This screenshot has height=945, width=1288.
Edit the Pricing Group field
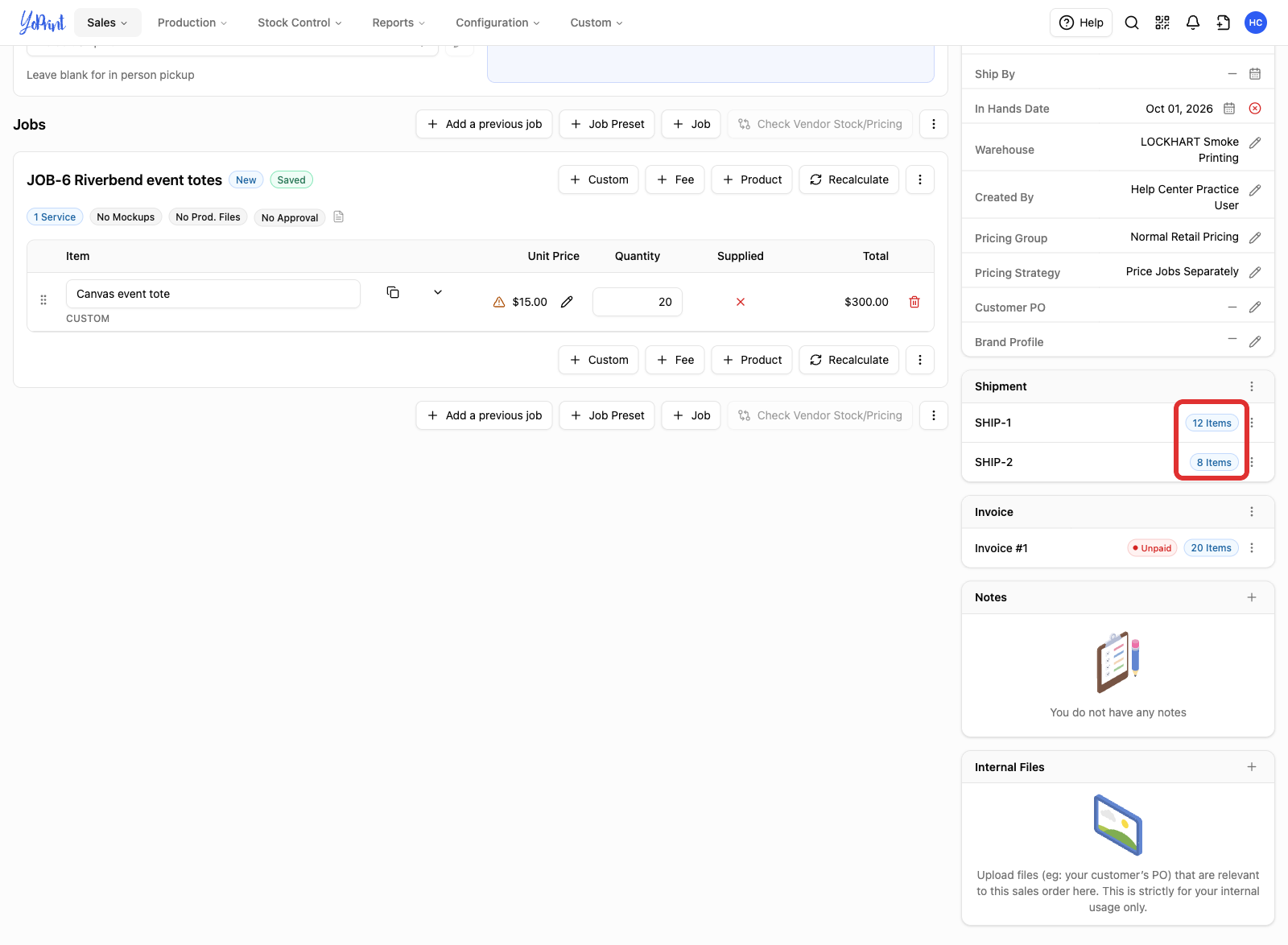coord(1255,238)
